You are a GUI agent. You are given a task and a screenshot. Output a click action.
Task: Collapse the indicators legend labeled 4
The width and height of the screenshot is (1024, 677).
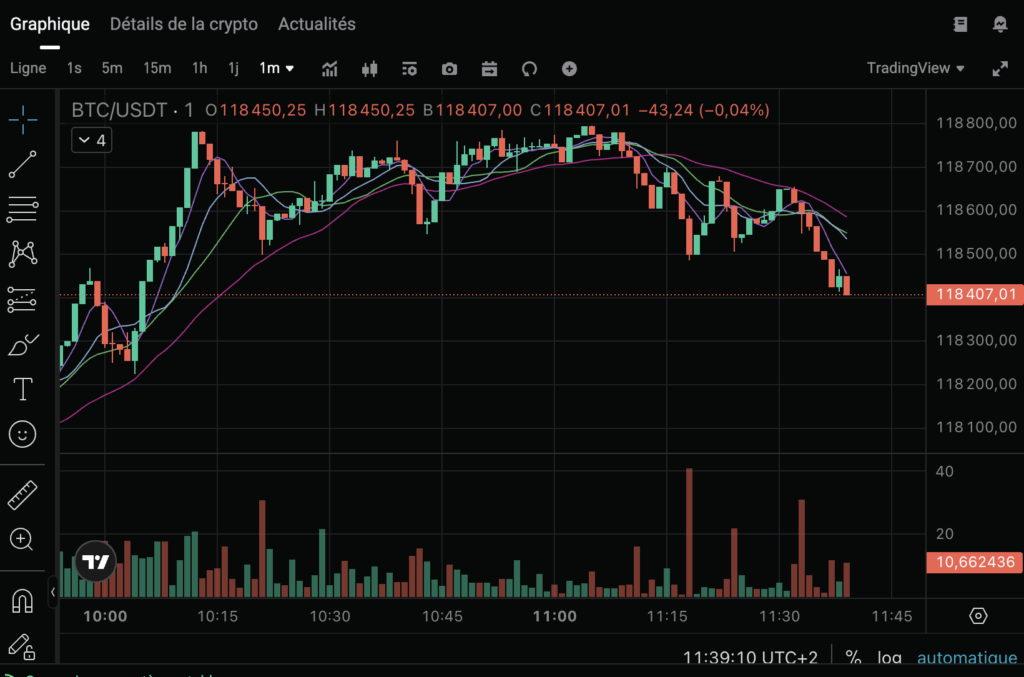90,140
